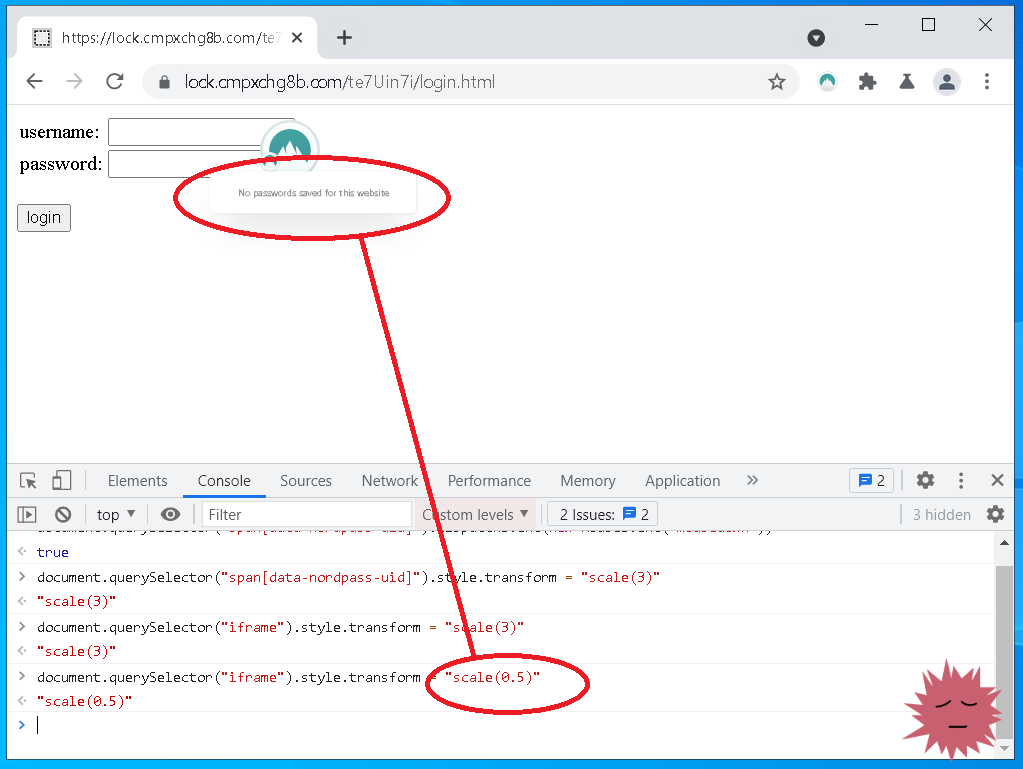The image size is (1023, 769).
Task: Open the Extensions puzzle icon
Action: point(867,82)
